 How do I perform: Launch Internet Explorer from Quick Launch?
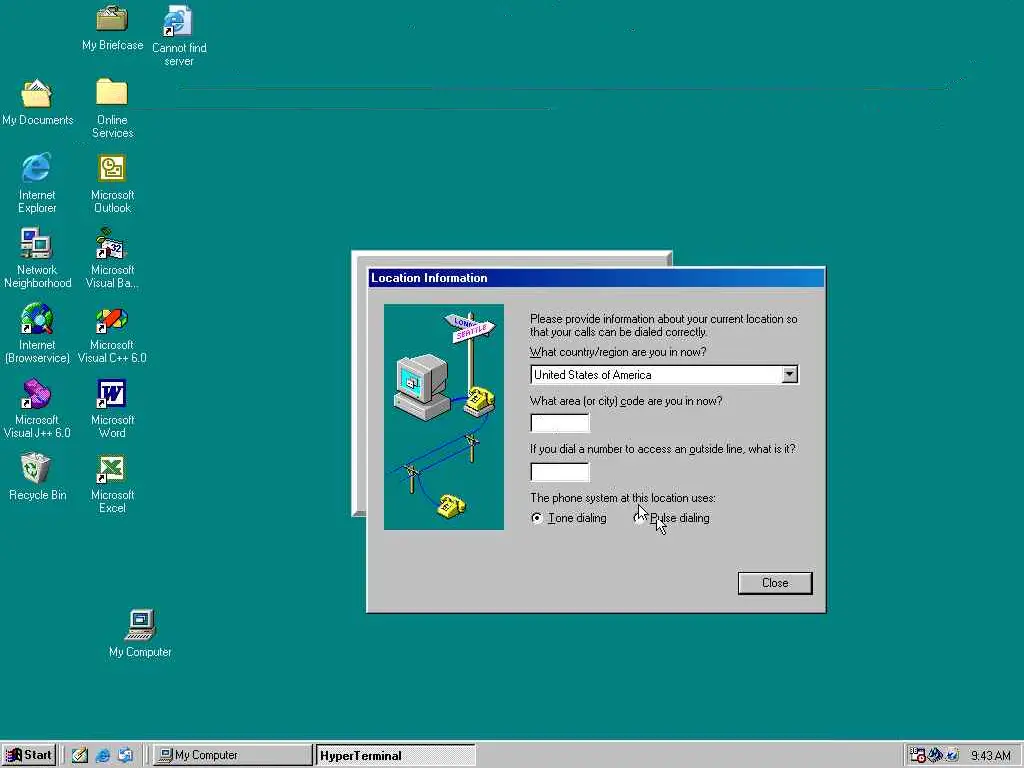[103, 755]
